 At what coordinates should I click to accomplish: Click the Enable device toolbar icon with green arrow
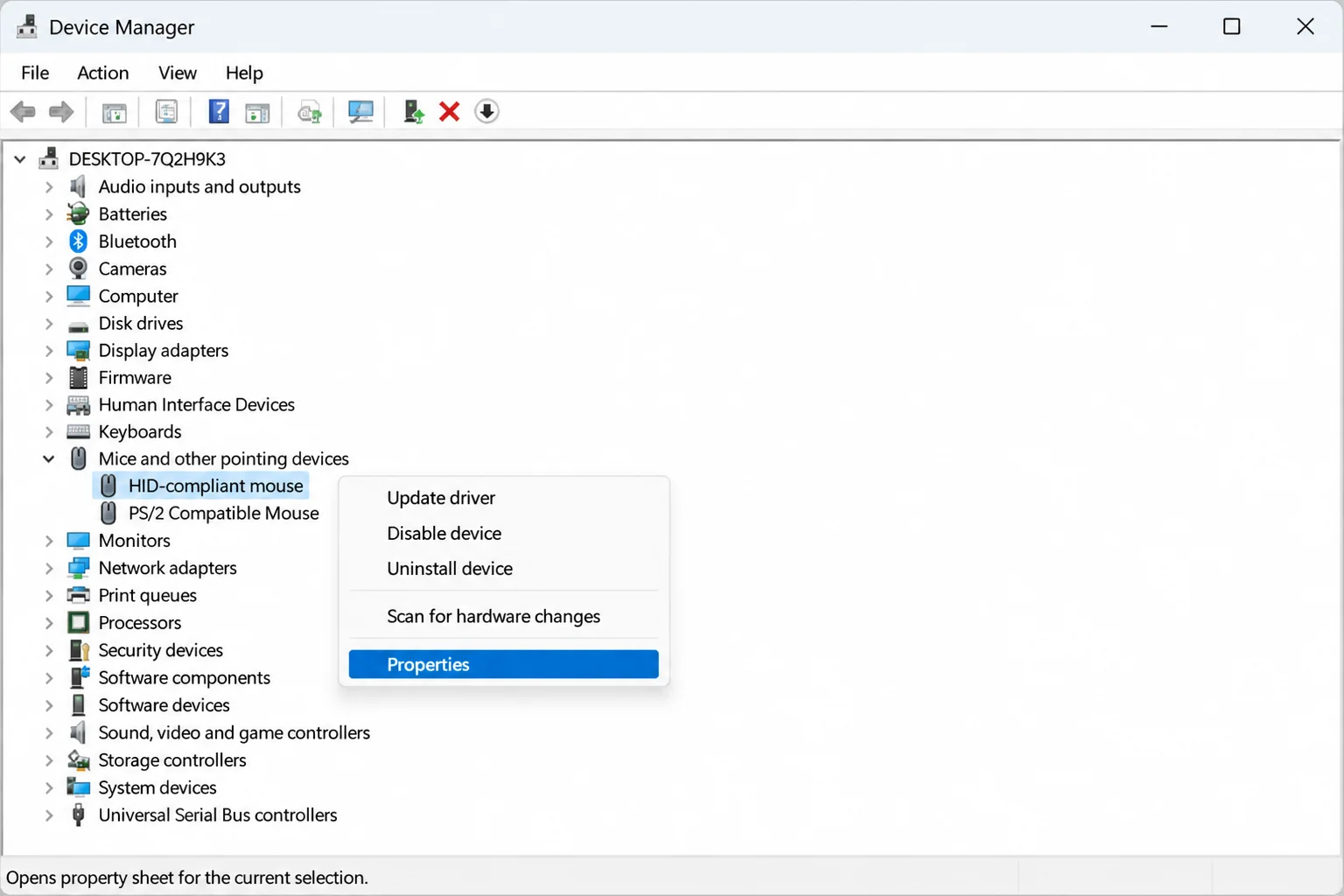click(x=413, y=112)
